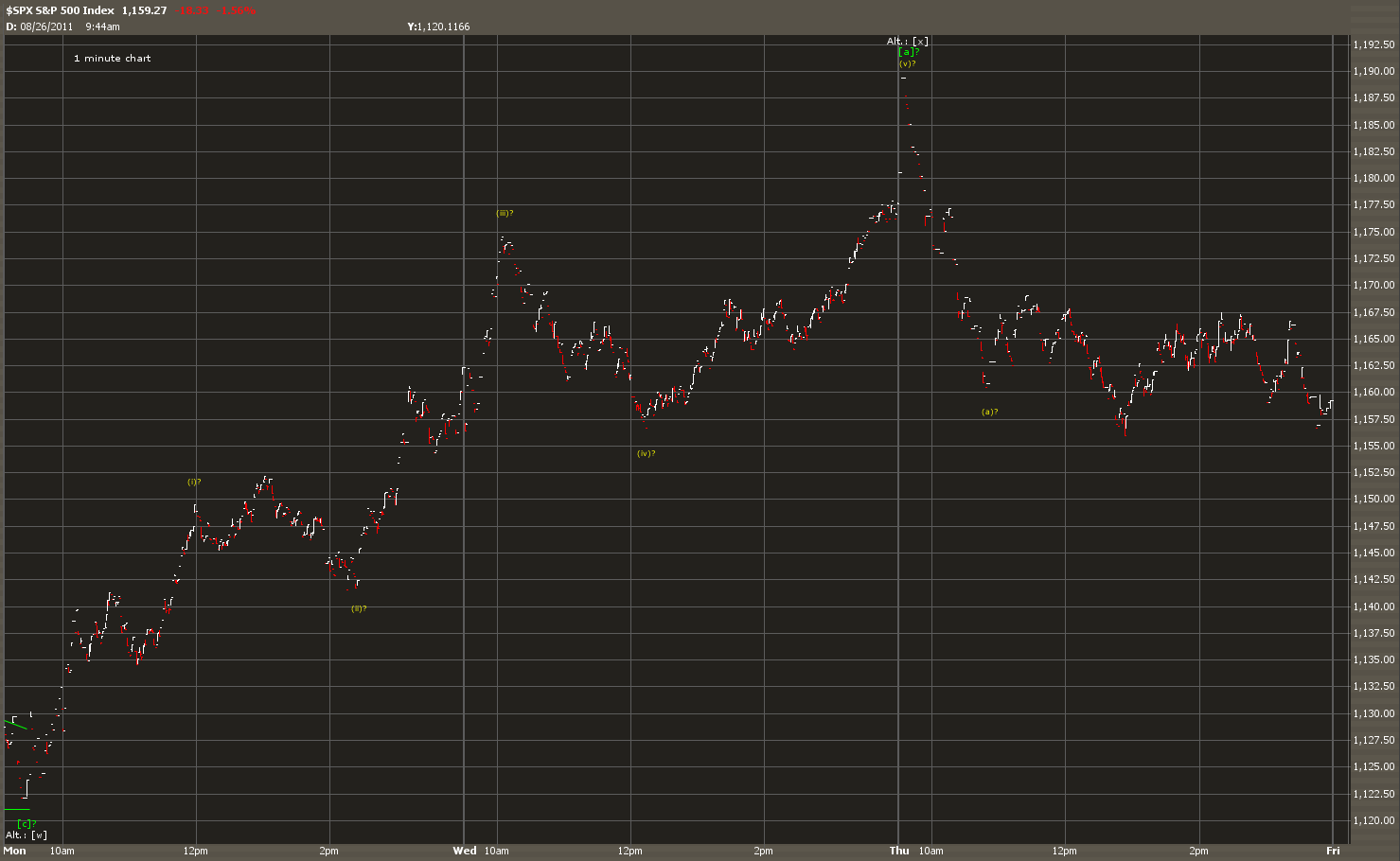Click the 1,187.50 price axis label
Image resolution: width=1400 pixels, height=861 pixels.
coord(1374,97)
